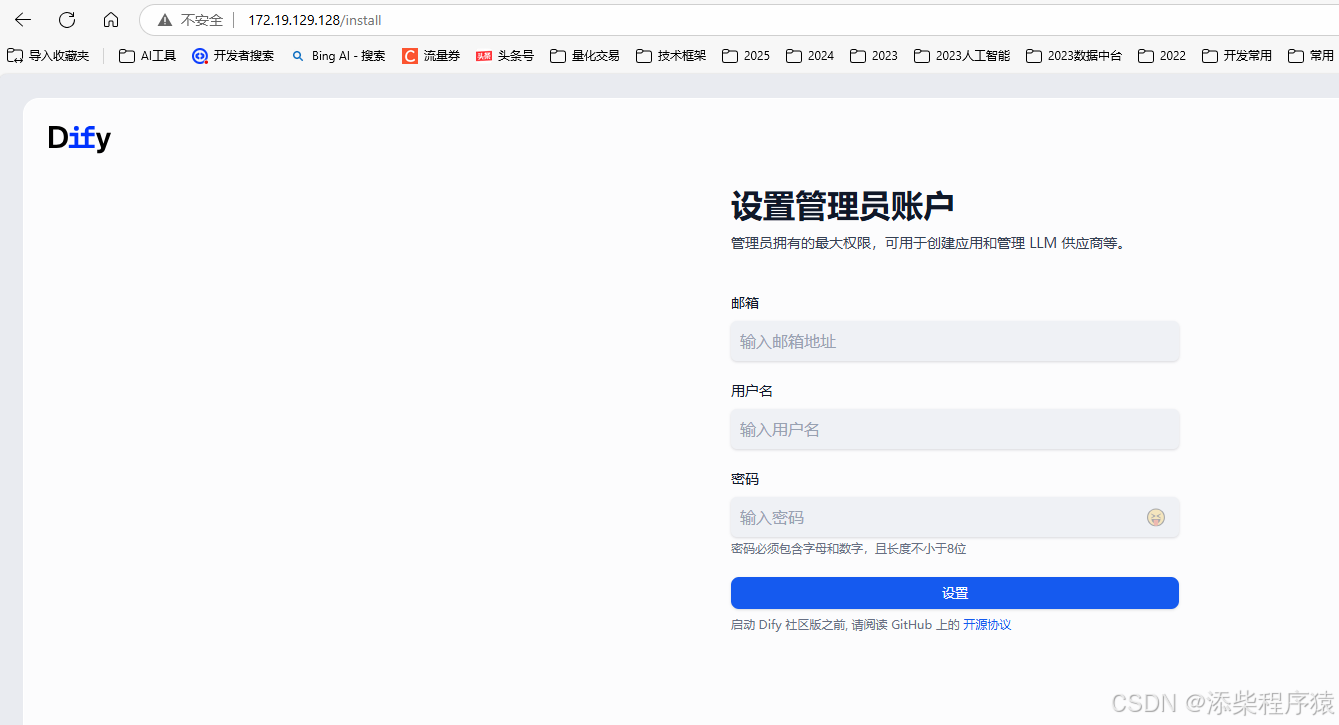Open the 2024 bookmark folder
1339x725 pixels.
810,56
